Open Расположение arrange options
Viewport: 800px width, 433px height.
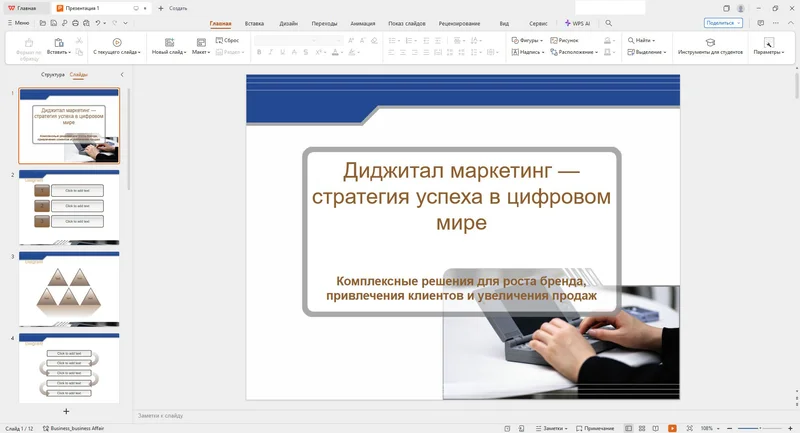coord(574,52)
